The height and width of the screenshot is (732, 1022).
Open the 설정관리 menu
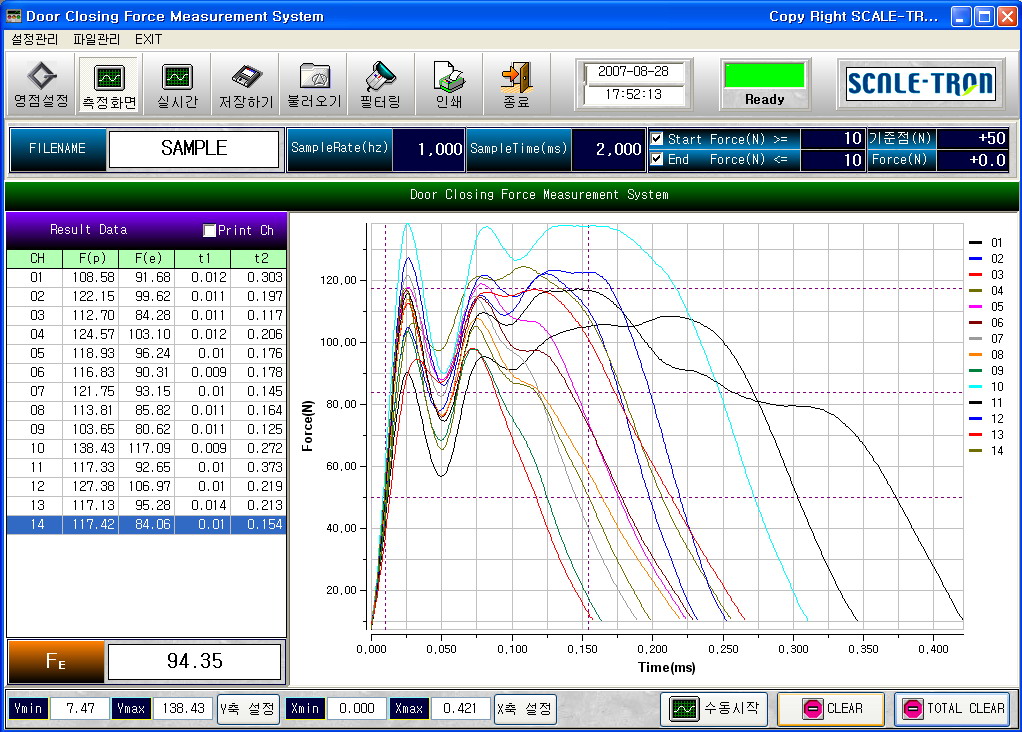coord(35,39)
